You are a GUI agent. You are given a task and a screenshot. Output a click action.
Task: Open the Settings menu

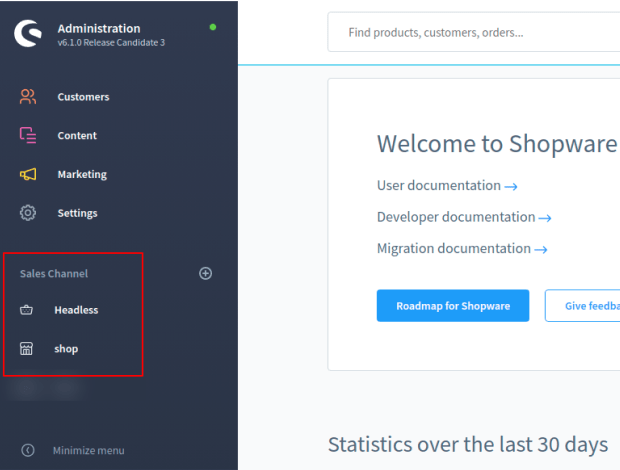(x=77, y=213)
